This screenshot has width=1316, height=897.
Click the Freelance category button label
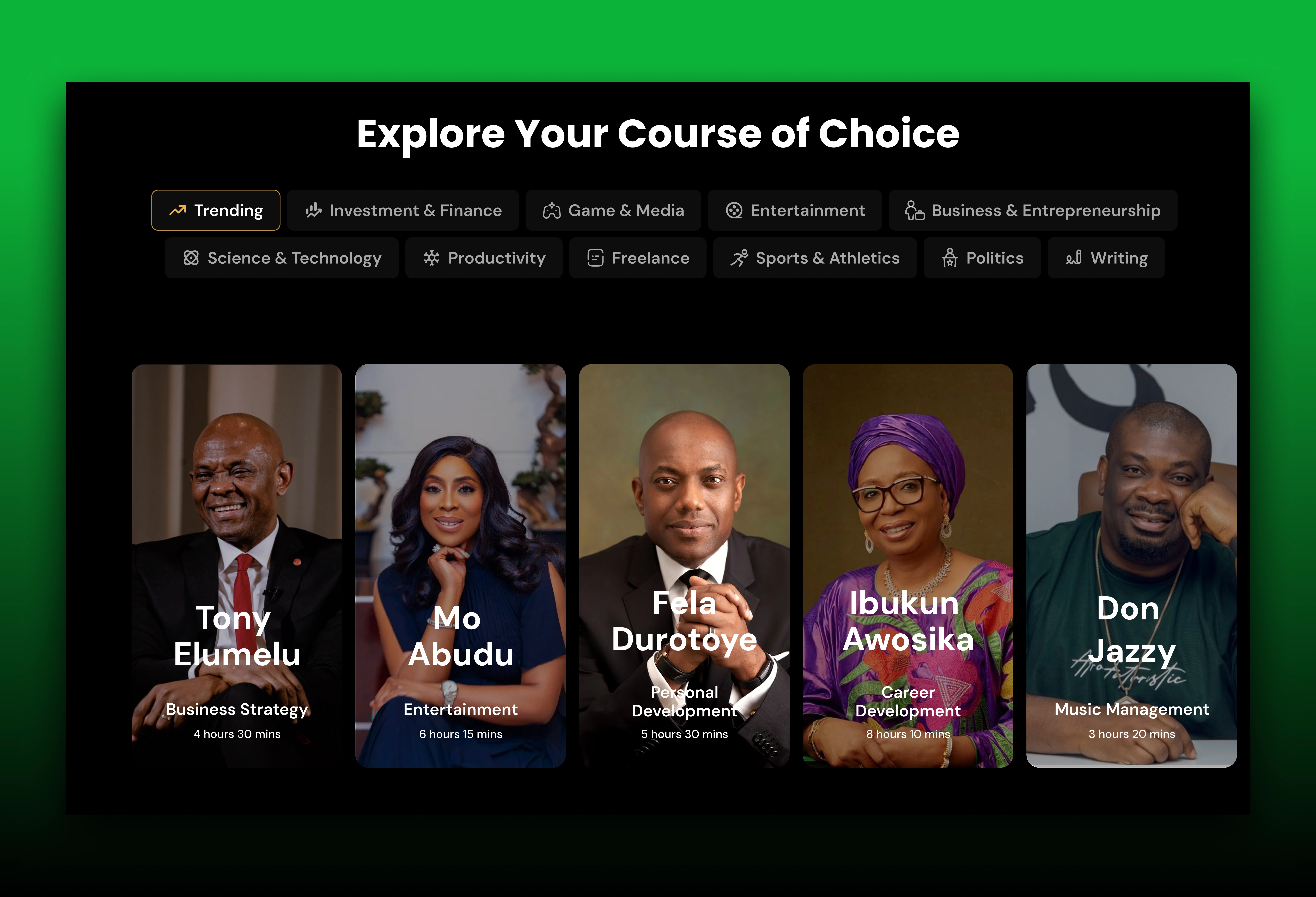[x=651, y=258]
